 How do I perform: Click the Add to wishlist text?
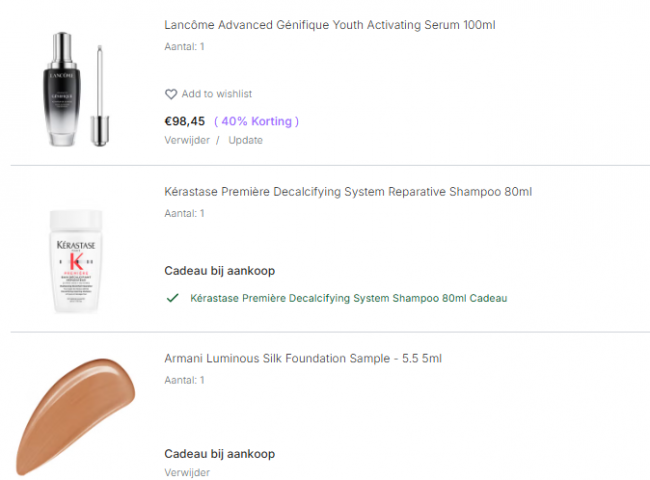216,94
